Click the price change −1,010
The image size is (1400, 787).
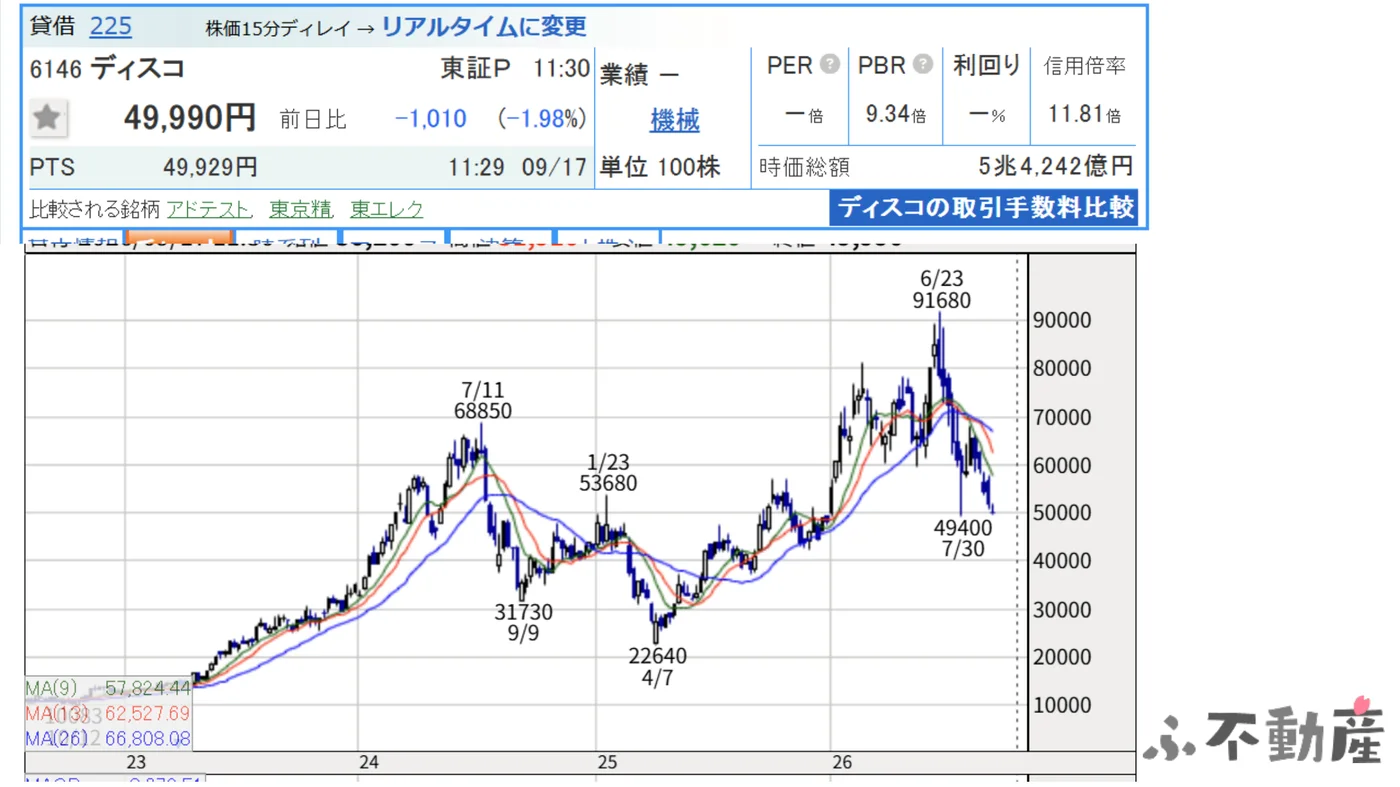(431, 119)
